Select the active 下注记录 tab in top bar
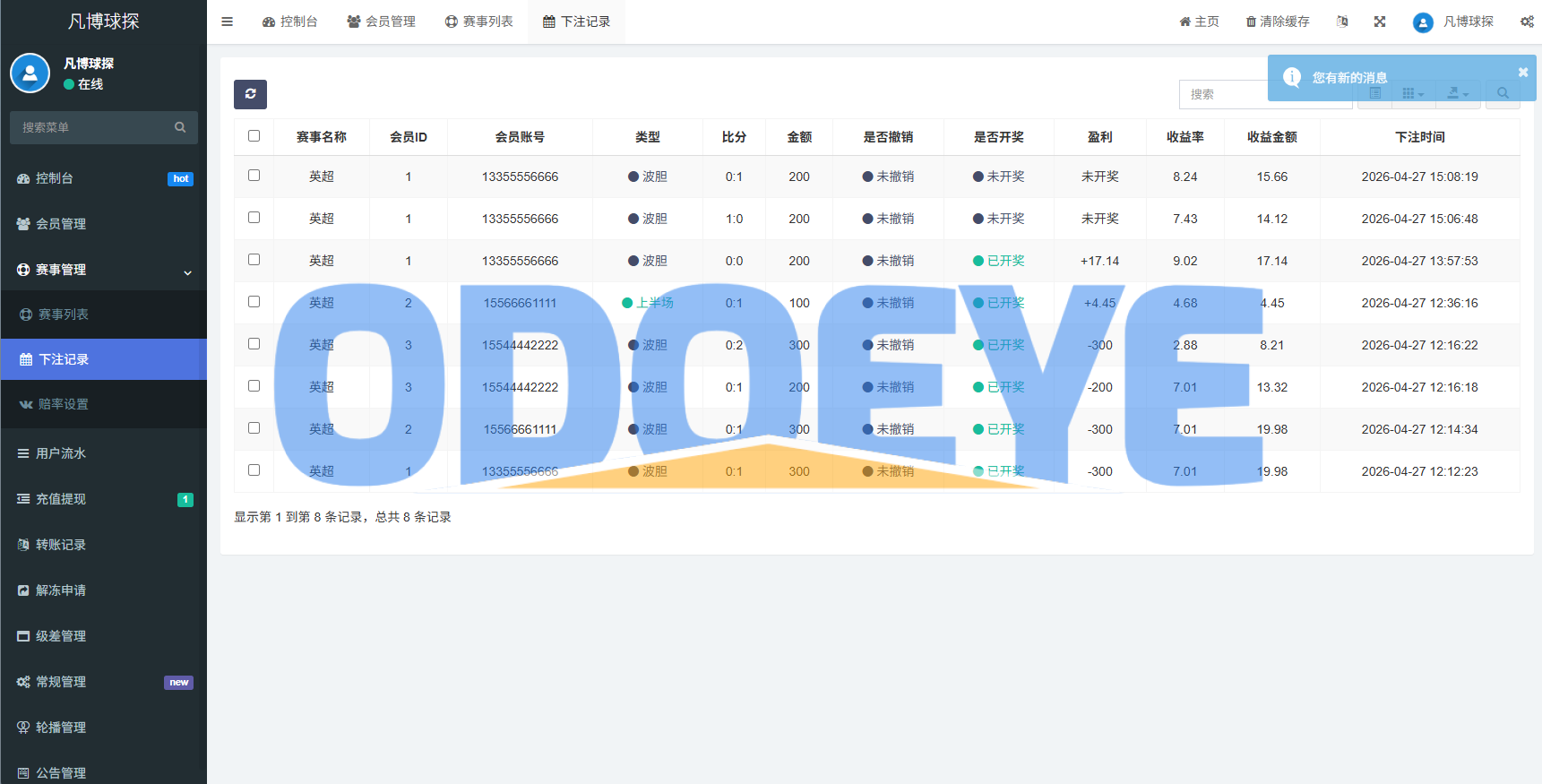The image size is (1542, 784). (576, 22)
